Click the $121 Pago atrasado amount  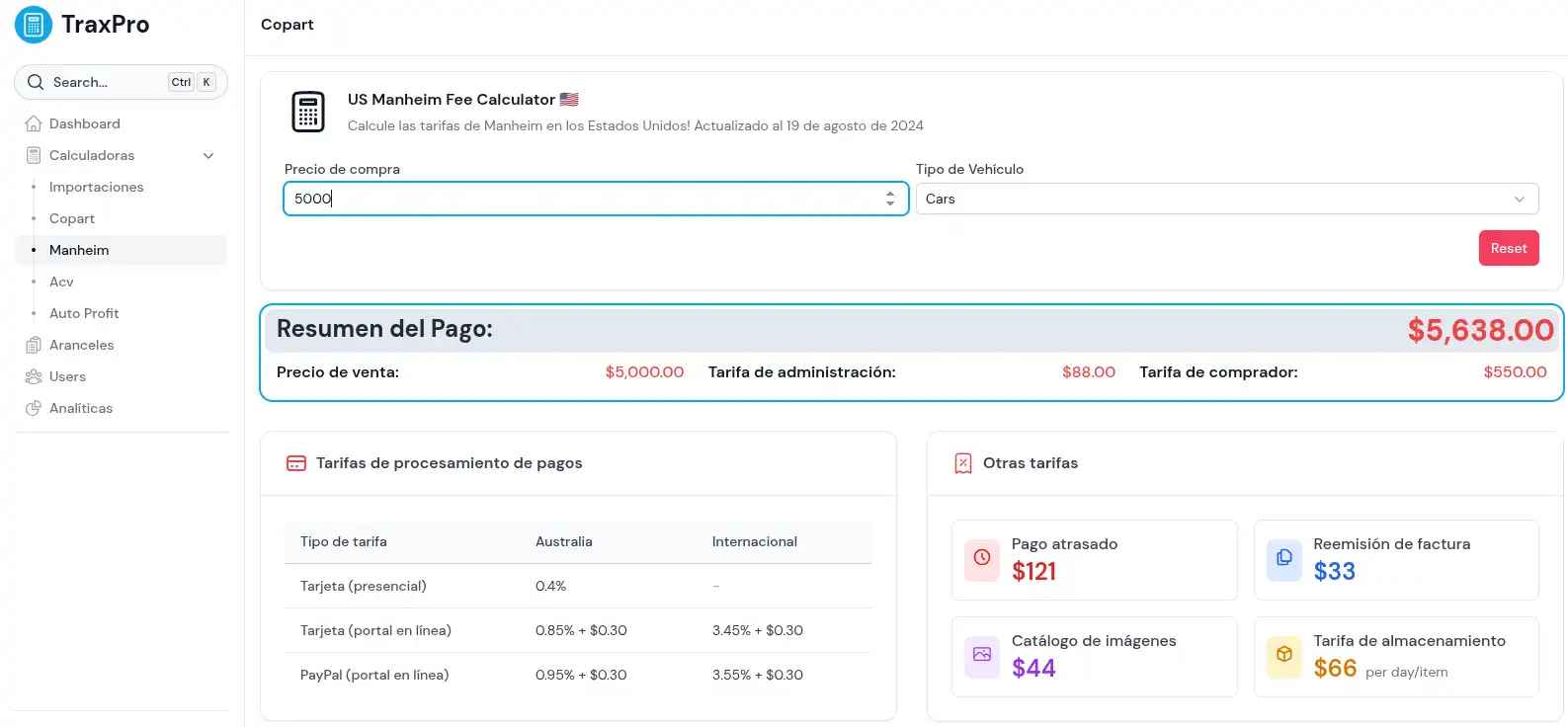(1033, 571)
